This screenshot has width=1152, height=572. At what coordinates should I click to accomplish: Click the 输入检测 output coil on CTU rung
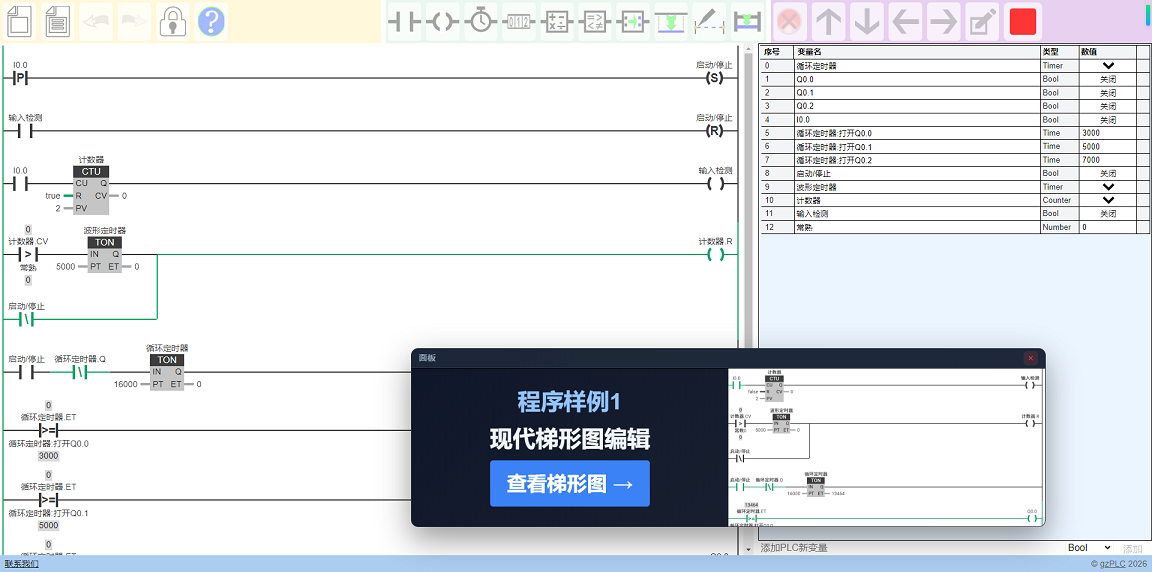[x=715, y=184]
